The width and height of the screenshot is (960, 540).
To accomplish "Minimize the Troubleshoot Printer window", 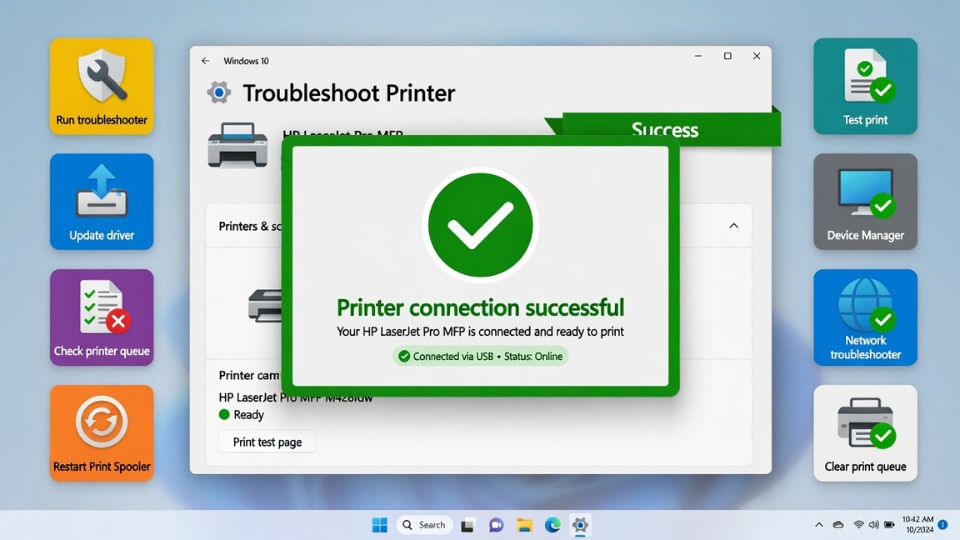I will click(x=698, y=56).
